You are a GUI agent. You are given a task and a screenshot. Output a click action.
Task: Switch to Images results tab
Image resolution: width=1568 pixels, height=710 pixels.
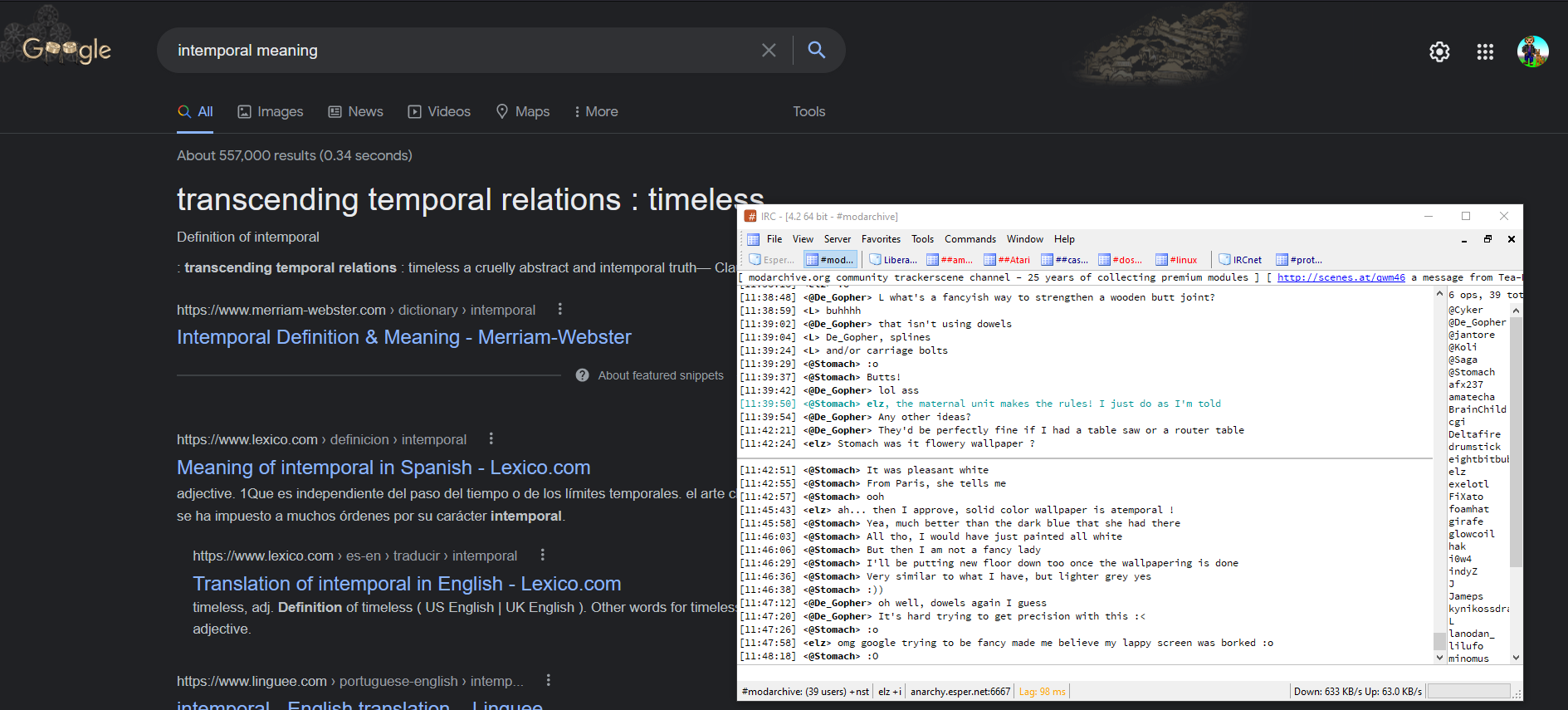(271, 111)
